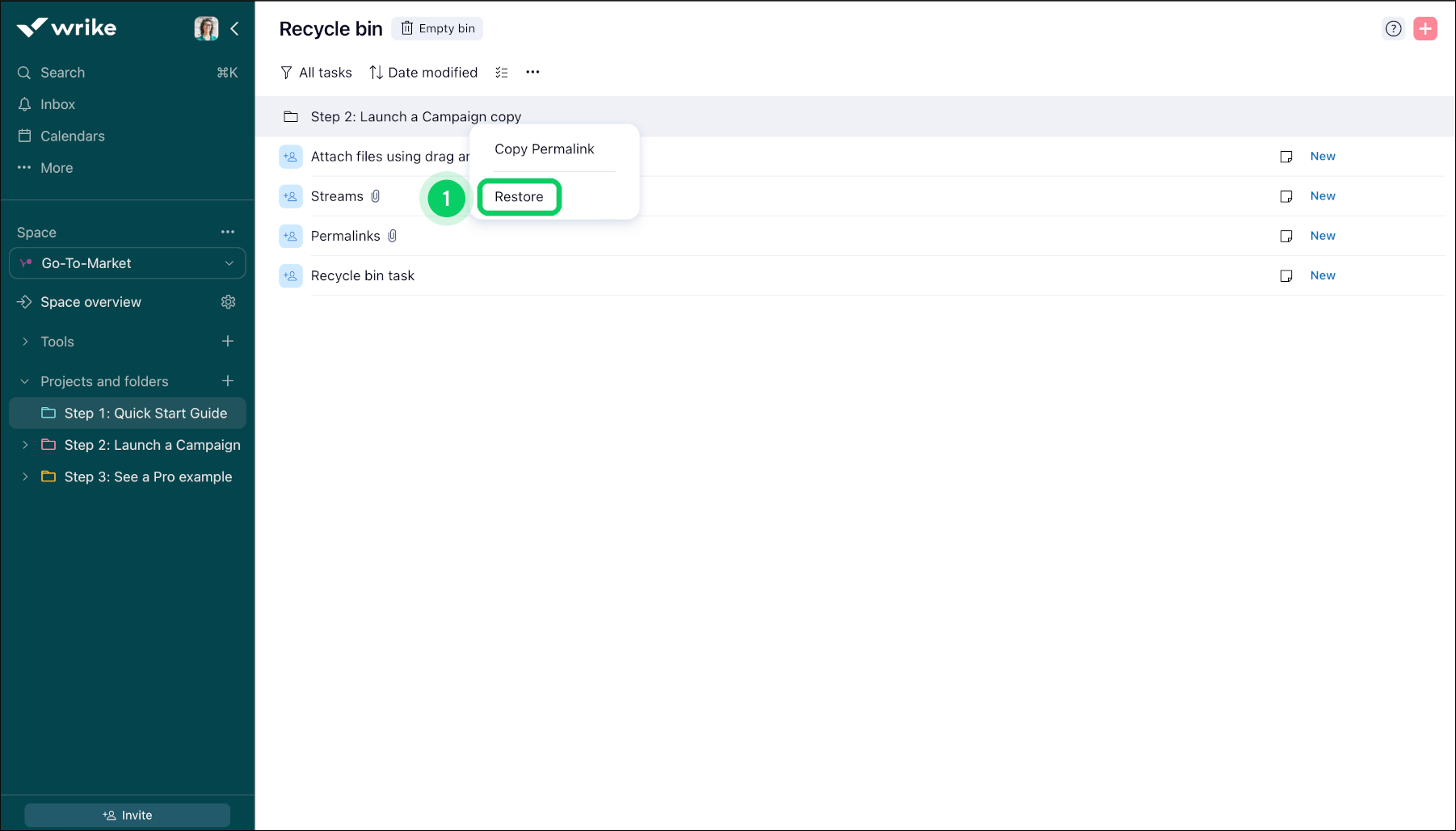Open the Inbox
The image size is (1456, 831).
click(x=57, y=103)
